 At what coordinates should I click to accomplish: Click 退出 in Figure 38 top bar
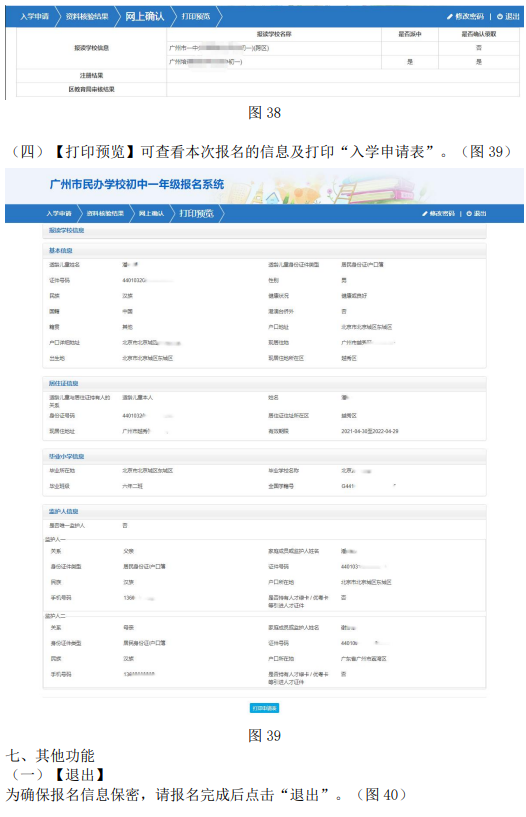pos(508,17)
